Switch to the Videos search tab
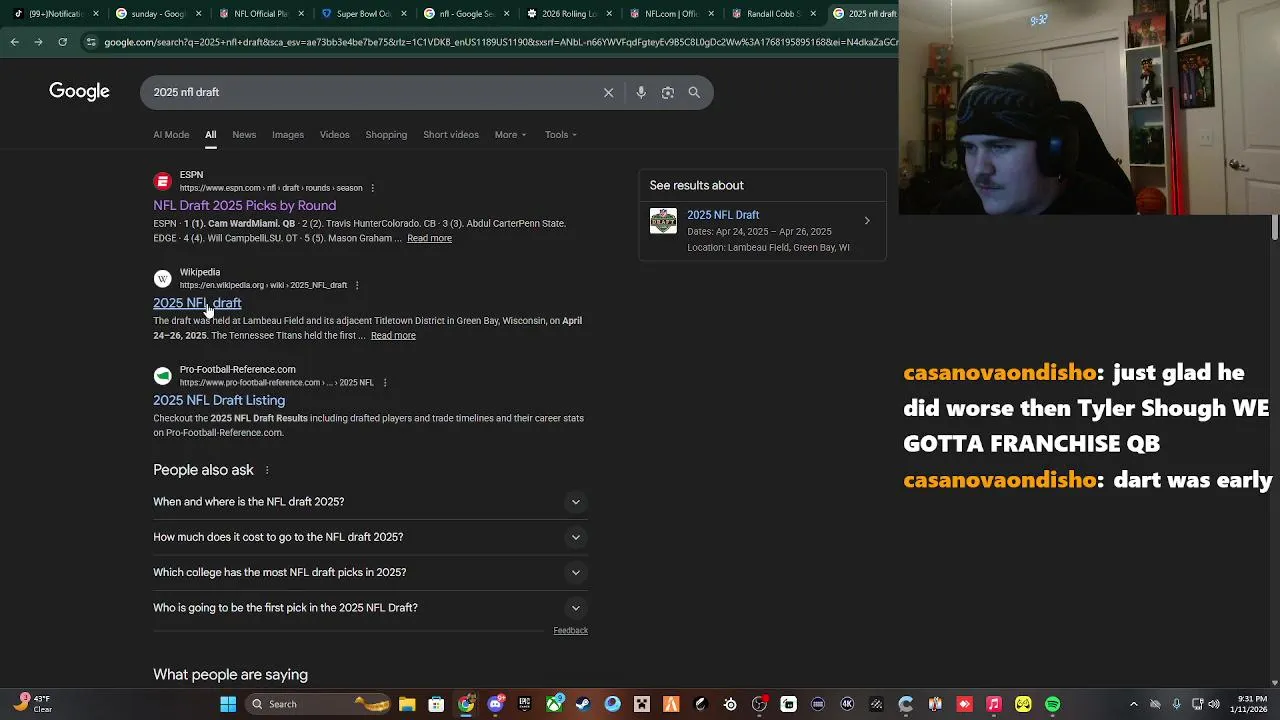 335,135
